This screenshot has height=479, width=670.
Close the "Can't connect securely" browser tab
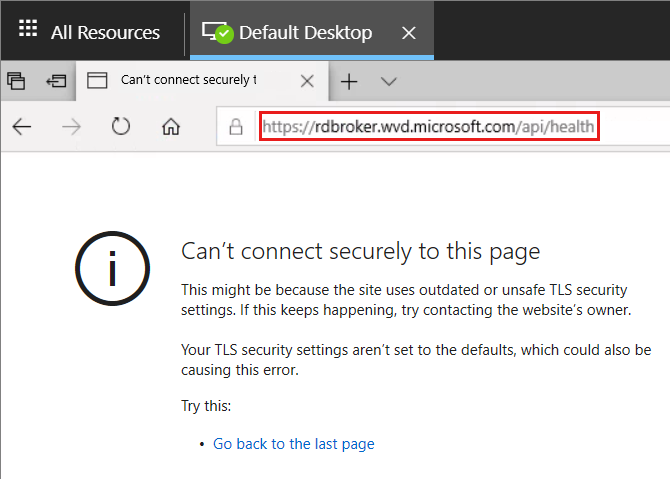click(x=307, y=81)
